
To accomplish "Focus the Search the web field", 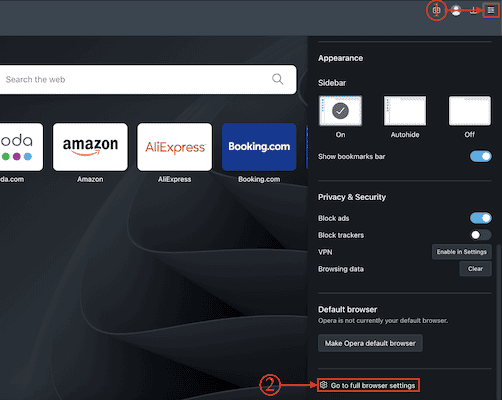I will pyautogui.click(x=147, y=79).
